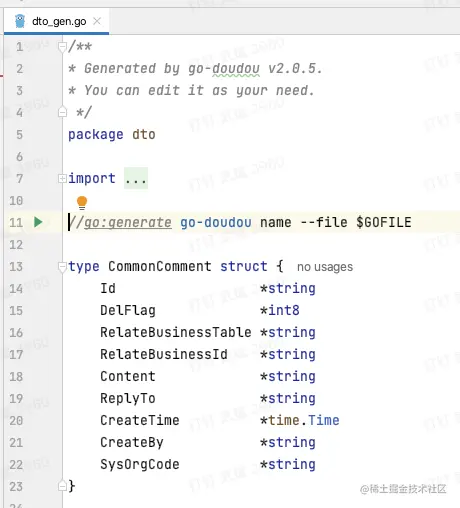This screenshot has width=460, height=508.
Task: Click the folded import ellipsis placeholder
Action: click(136, 178)
